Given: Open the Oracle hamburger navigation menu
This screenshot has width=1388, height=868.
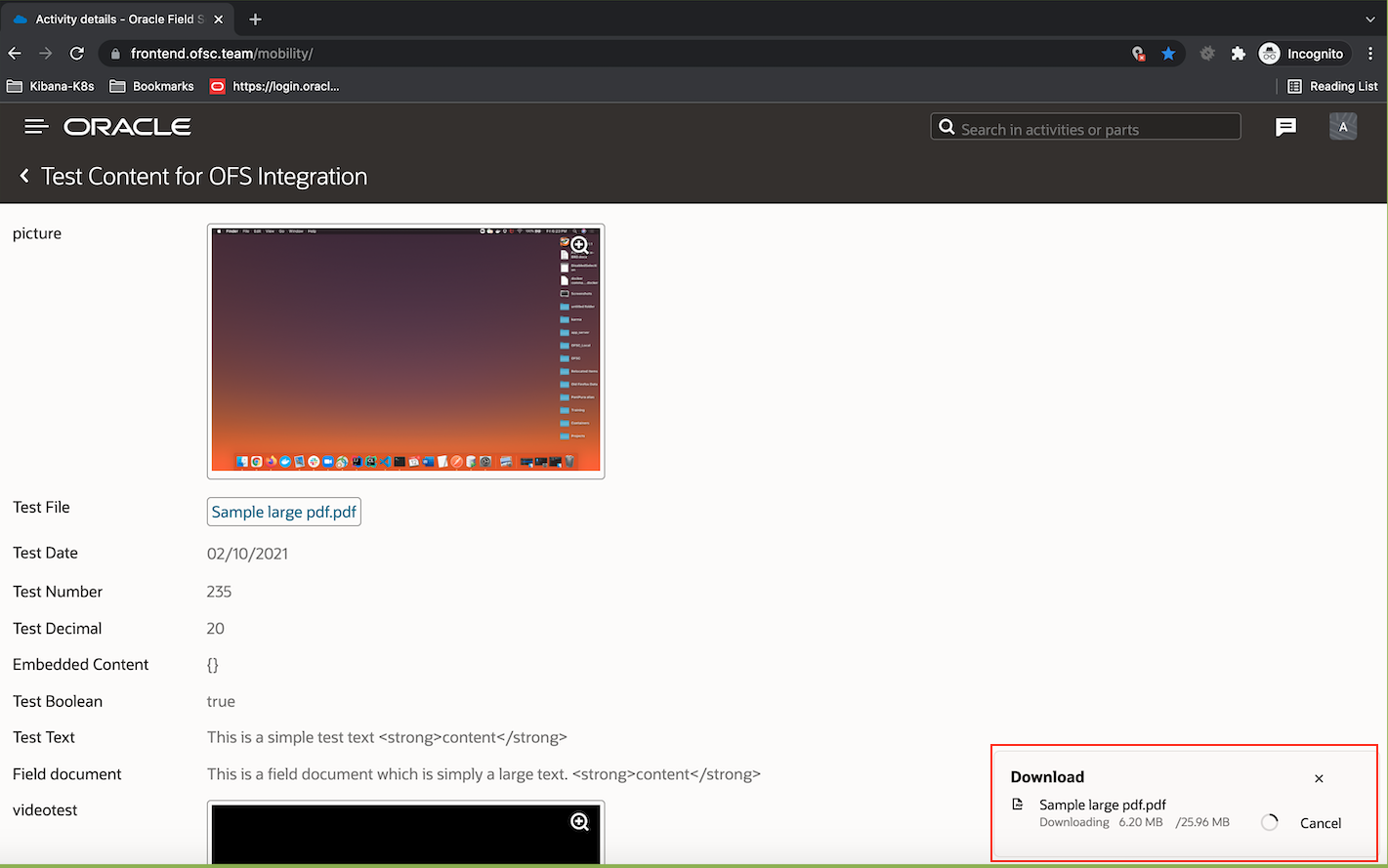Looking at the screenshot, I should click(x=36, y=127).
